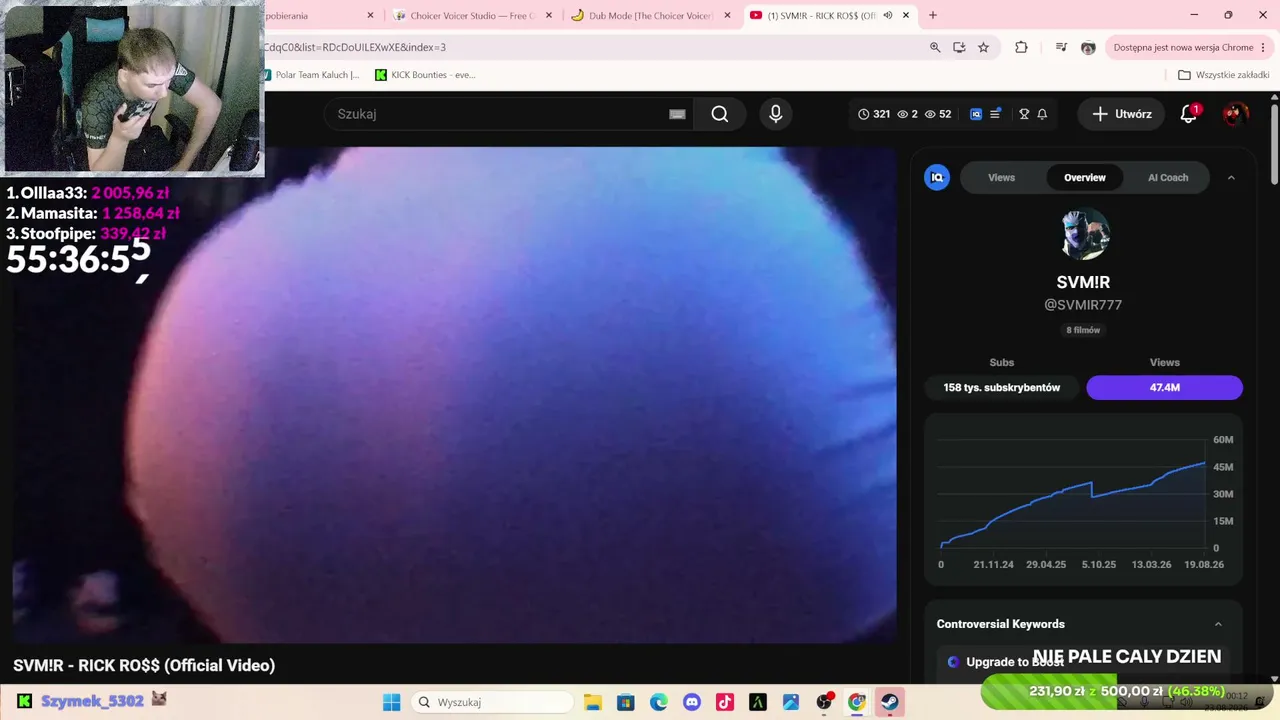Click the 47.4M views pill
This screenshot has height=720, width=1280.
pos(1165,387)
